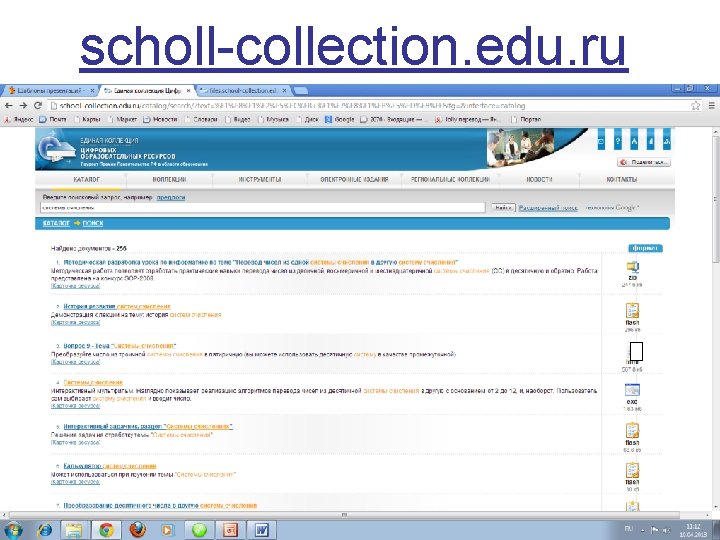
Task: Click the site search query field
Action: pyautogui.click(x=263, y=208)
